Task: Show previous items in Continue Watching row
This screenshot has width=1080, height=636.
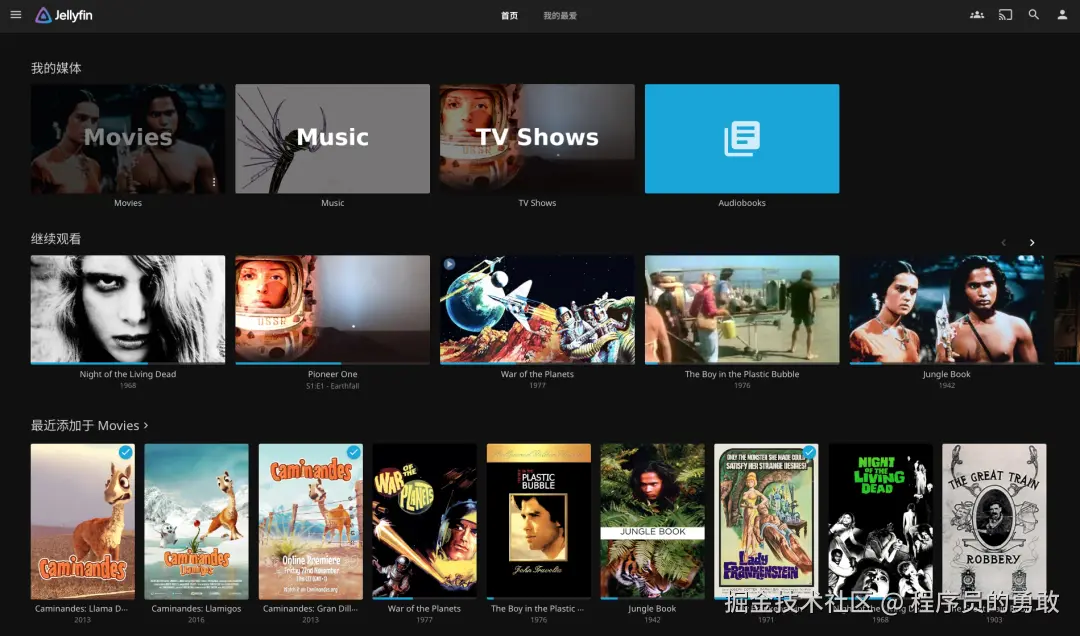Action: coord(1004,243)
